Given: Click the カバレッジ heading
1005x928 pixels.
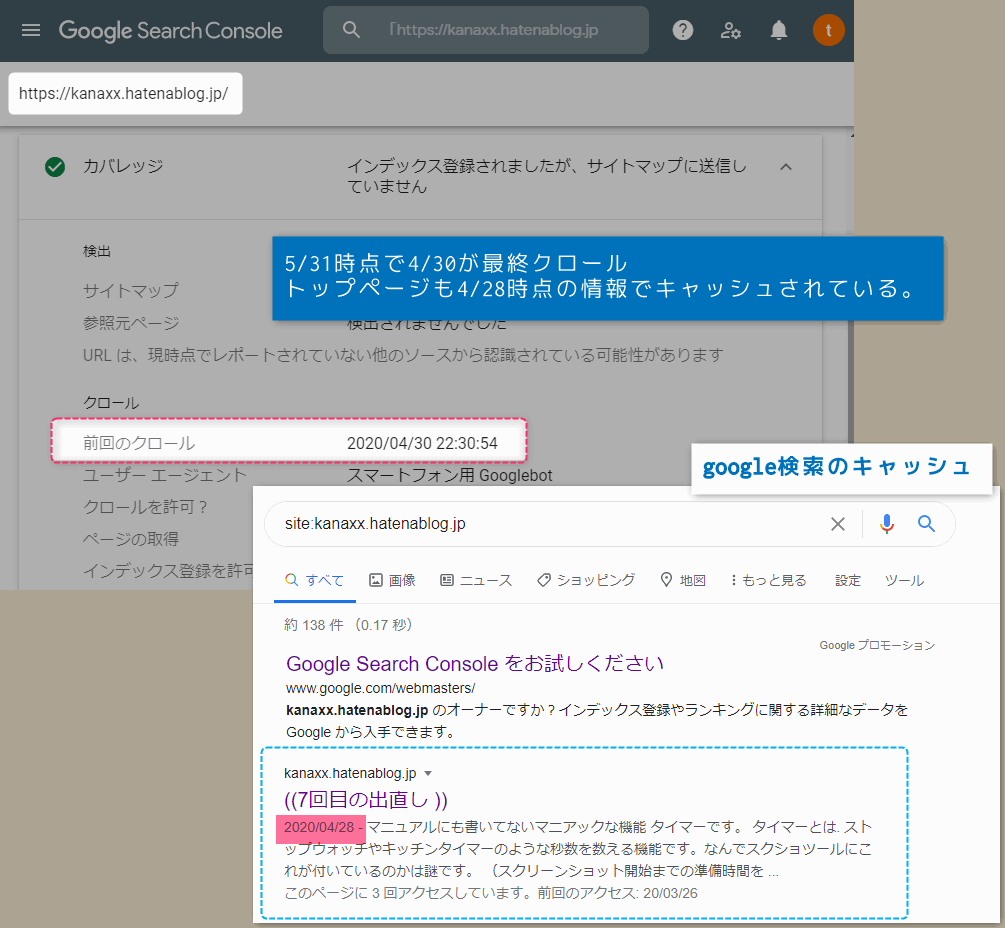Looking at the screenshot, I should (x=123, y=166).
